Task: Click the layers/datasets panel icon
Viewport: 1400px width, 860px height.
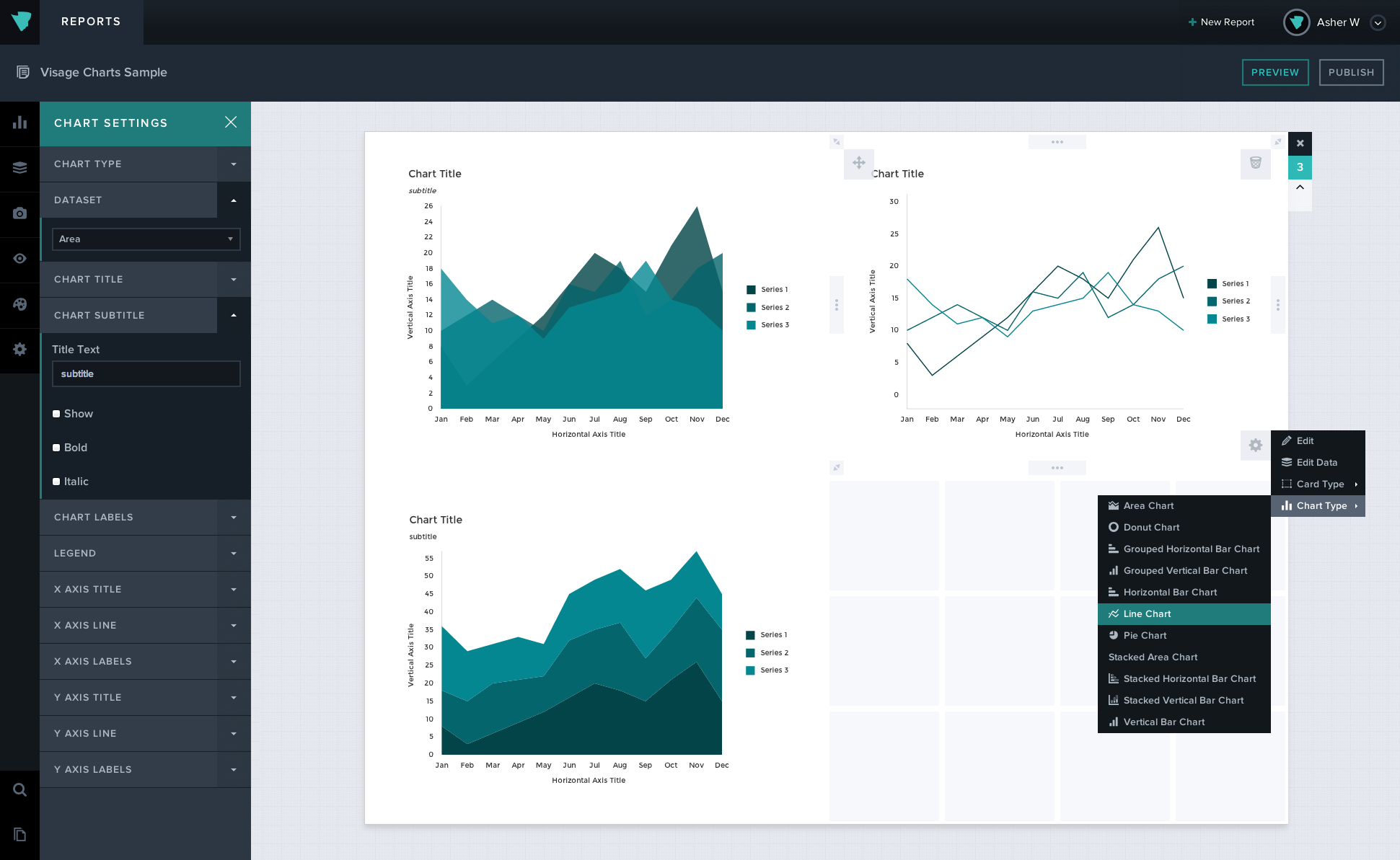Action: point(20,167)
